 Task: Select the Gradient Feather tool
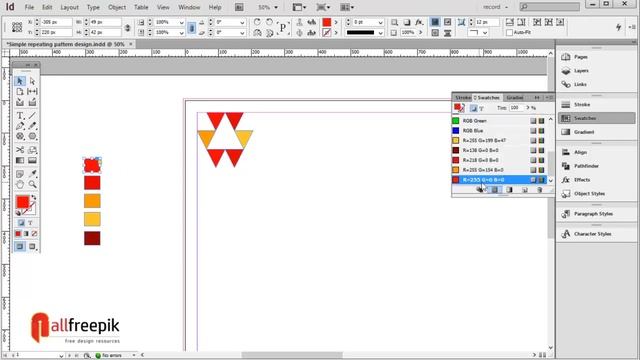point(32,160)
